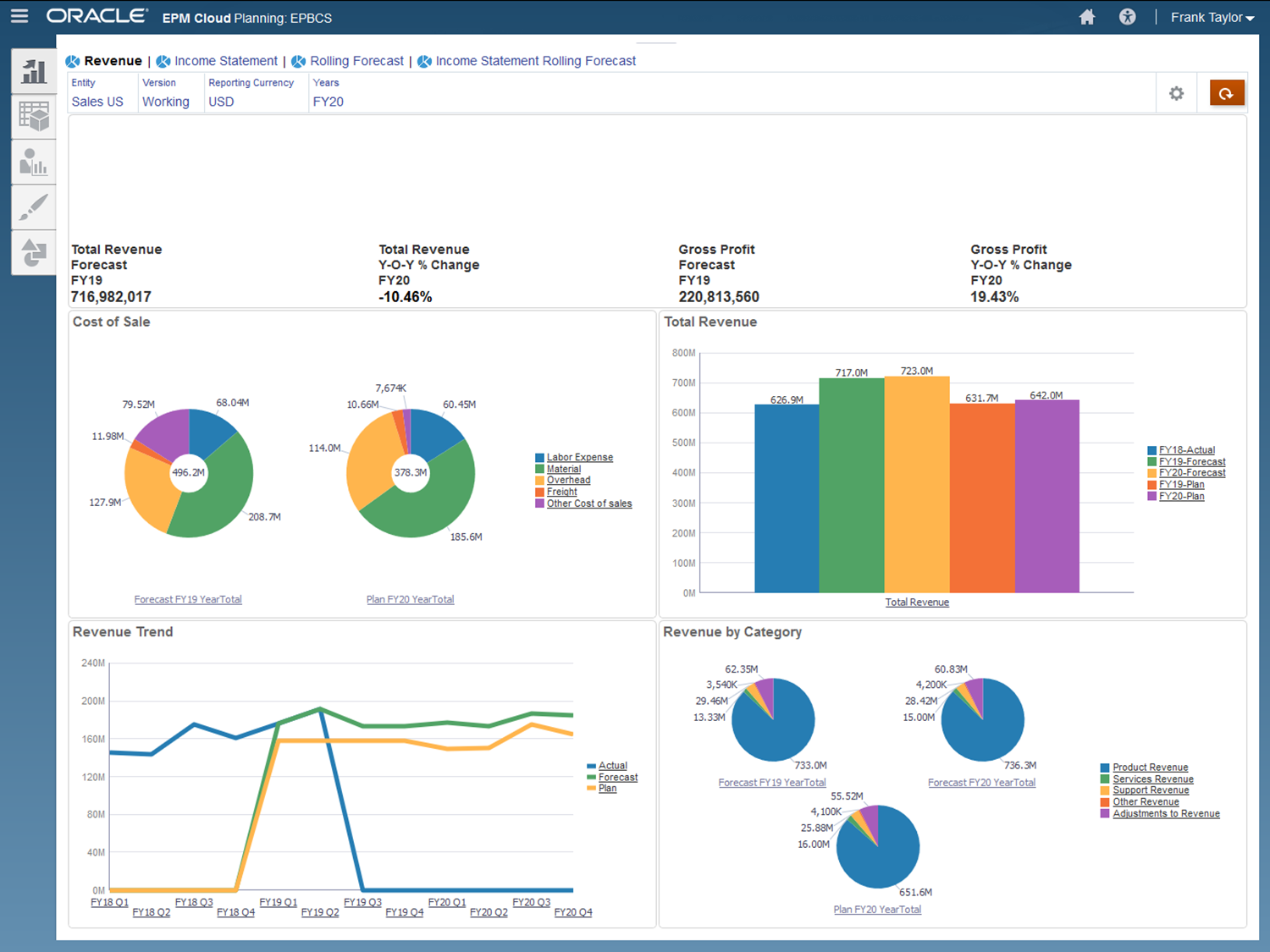Click Services Revenue legend entry

point(1153,779)
